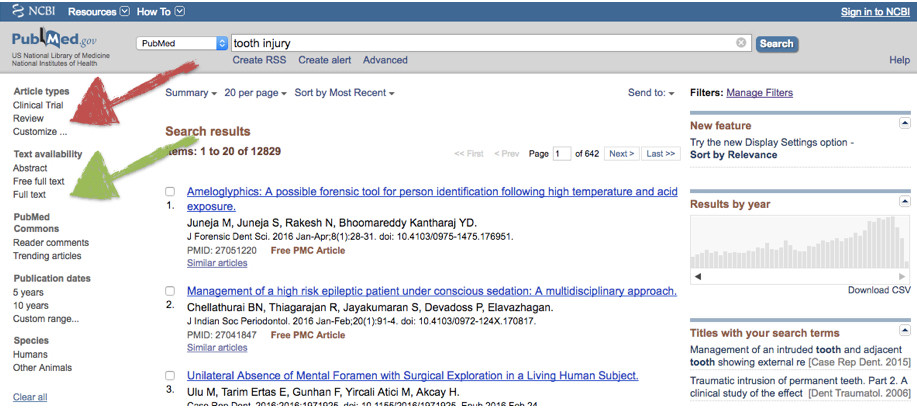Follow the Advanced search link
917x408 pixels.
(385, 60)
